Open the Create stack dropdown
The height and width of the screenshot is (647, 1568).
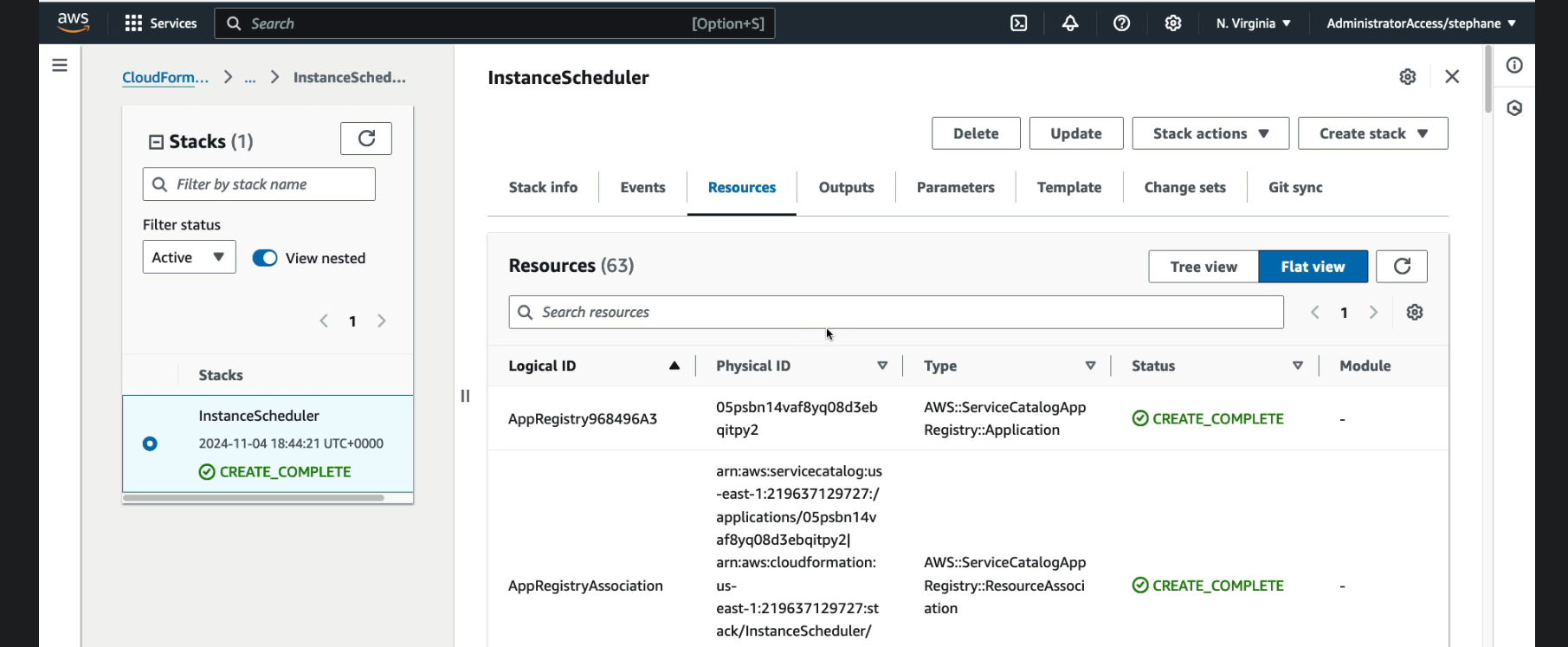[x=1373, y=133]
